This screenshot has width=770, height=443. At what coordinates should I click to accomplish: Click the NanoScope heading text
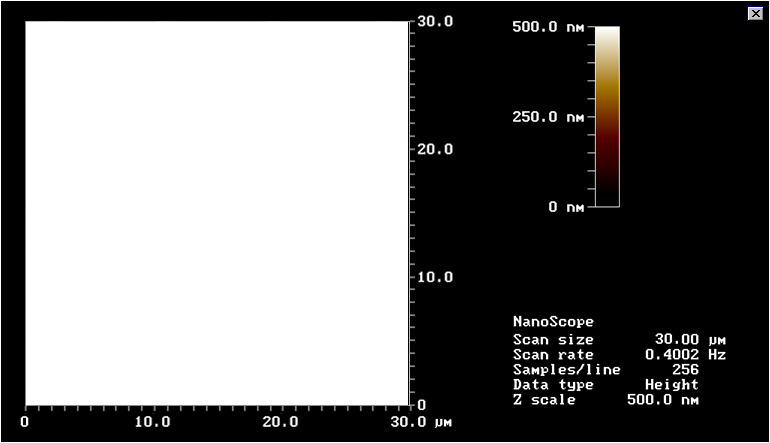553,322
